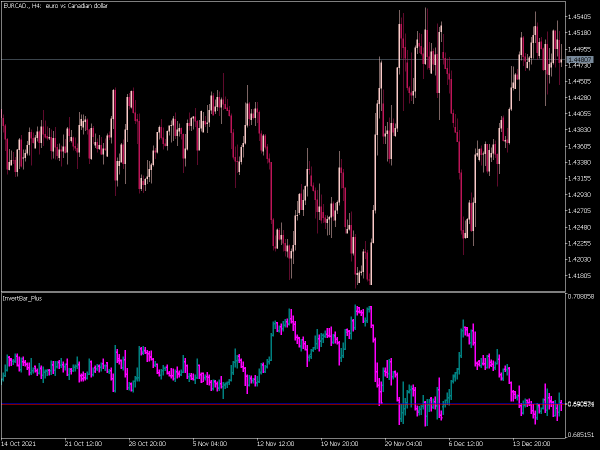Click the 1.42705 price scale label
This screenshot has height=450, width=600.
pos(580,210)
